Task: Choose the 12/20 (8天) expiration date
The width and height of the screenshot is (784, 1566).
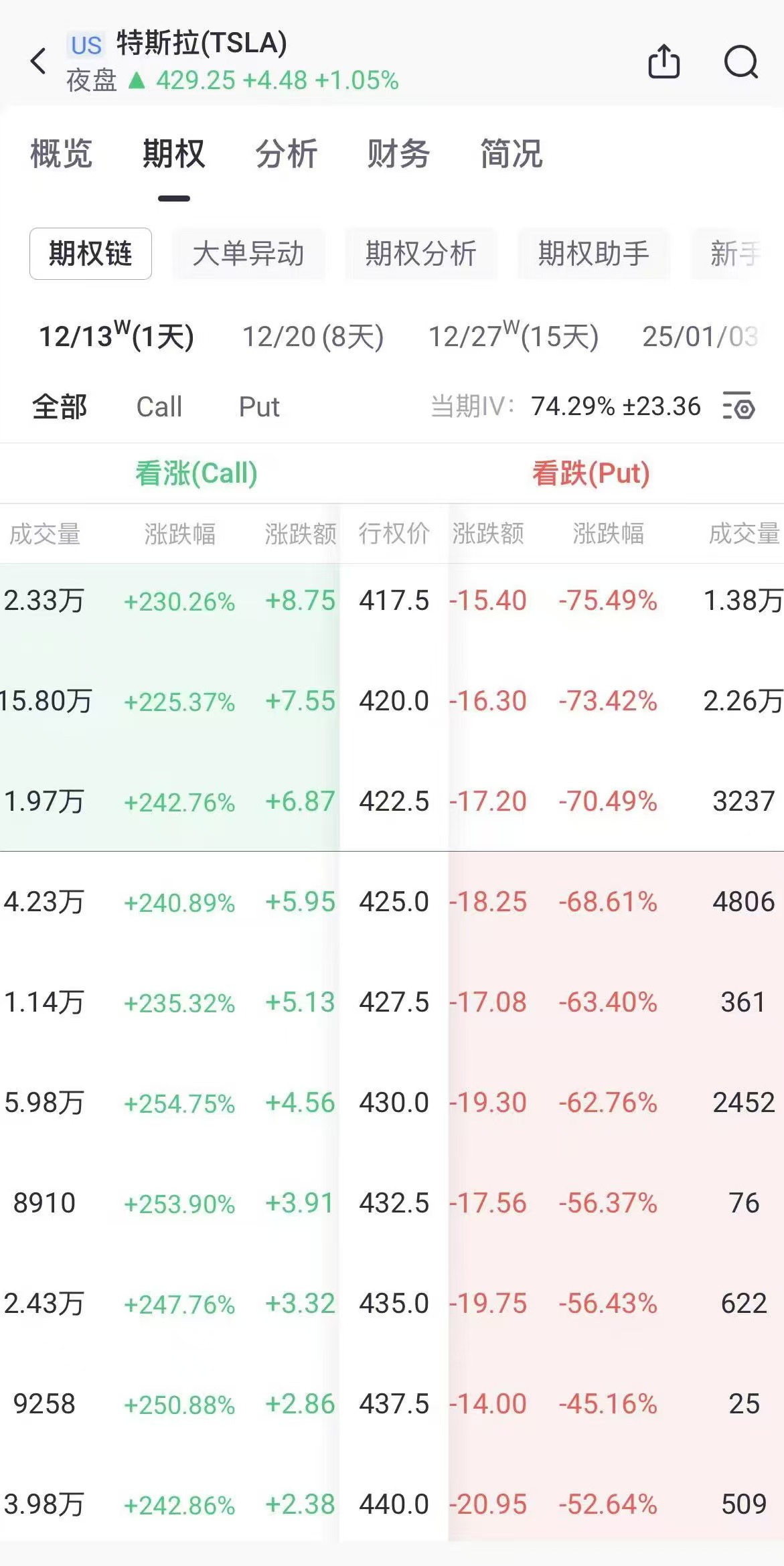Action: tap(313, 336)
